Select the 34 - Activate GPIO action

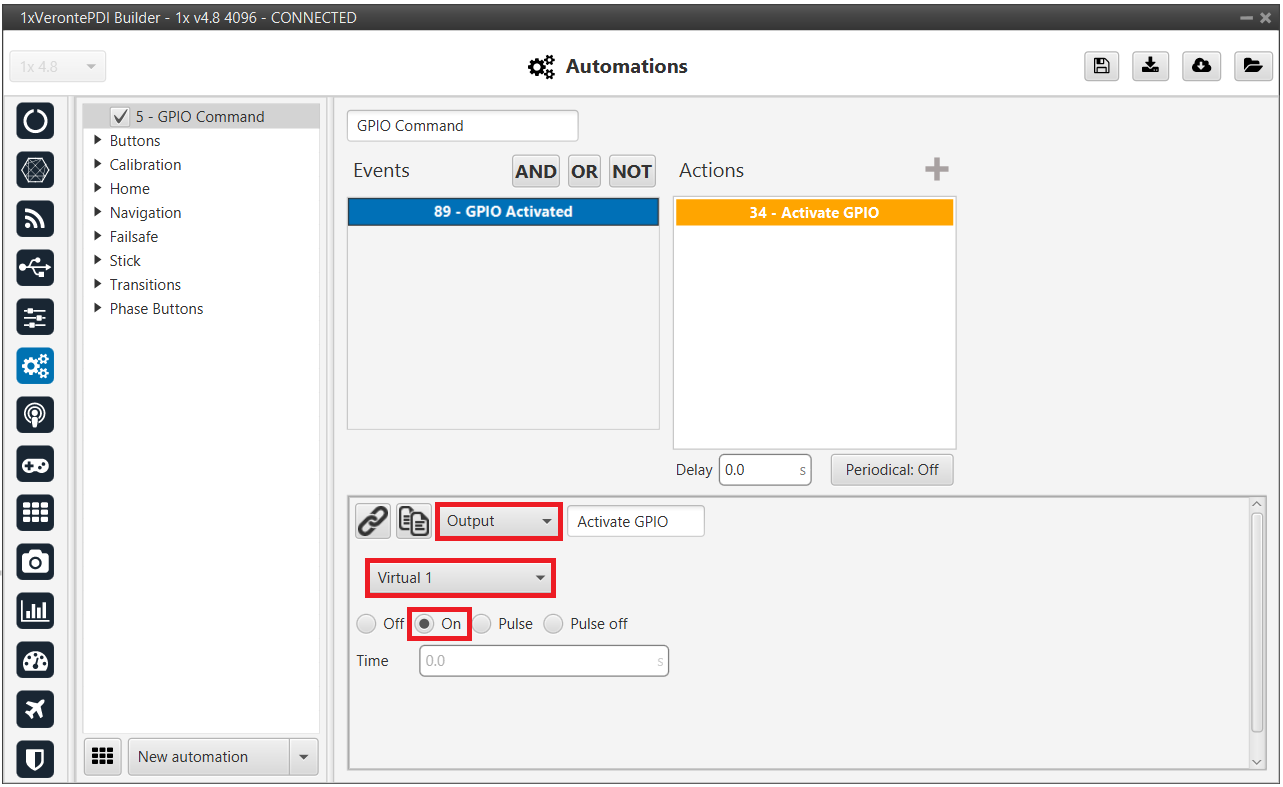pyautogui.click(x=814, y=213)
